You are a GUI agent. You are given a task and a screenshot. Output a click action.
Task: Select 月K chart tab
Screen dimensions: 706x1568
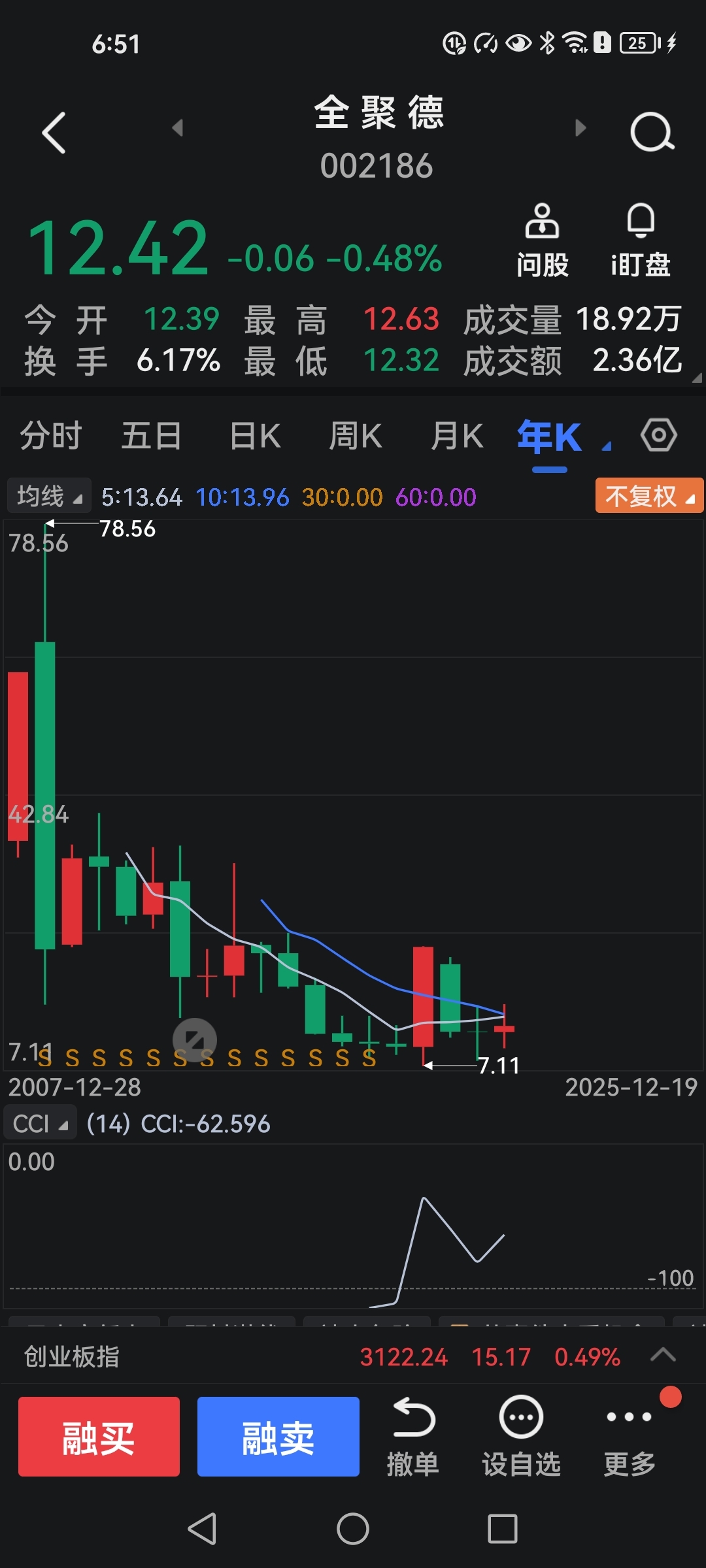click(457, 436)
